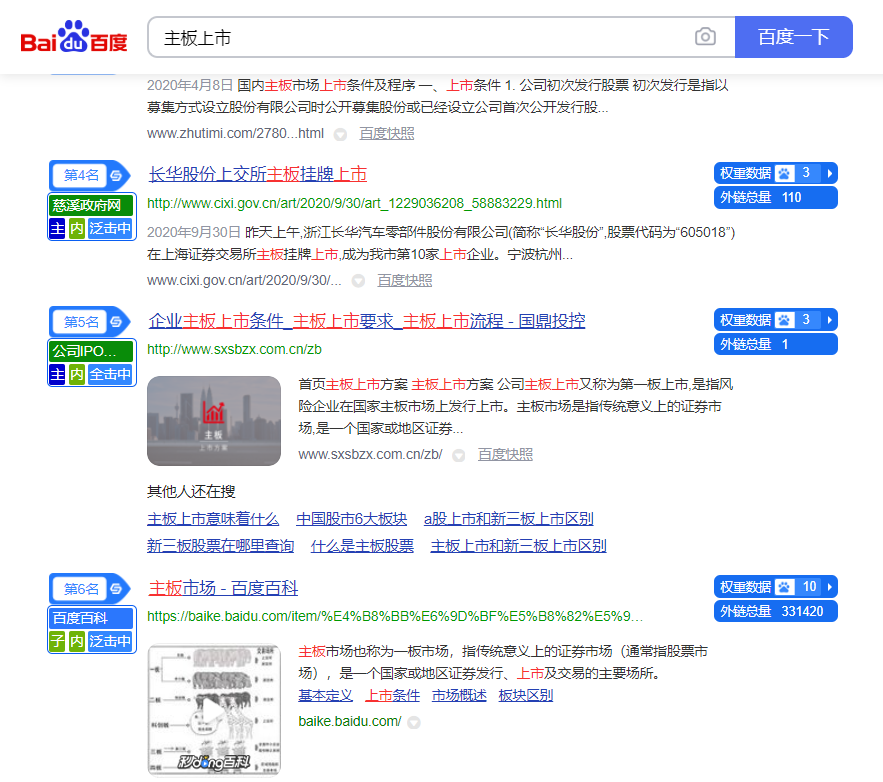Click the baike.baidu.com/item green URL
This screenshot has width=883, height=782.
394,616
